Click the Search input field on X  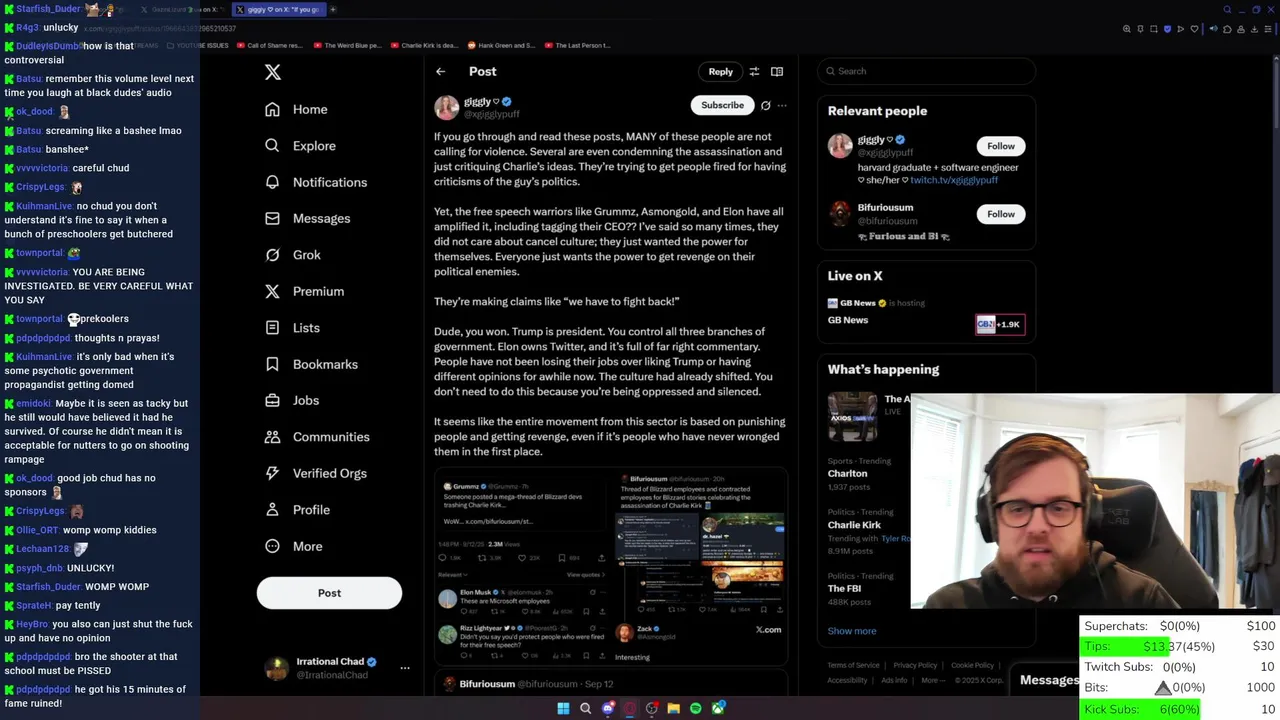point(926,71)
